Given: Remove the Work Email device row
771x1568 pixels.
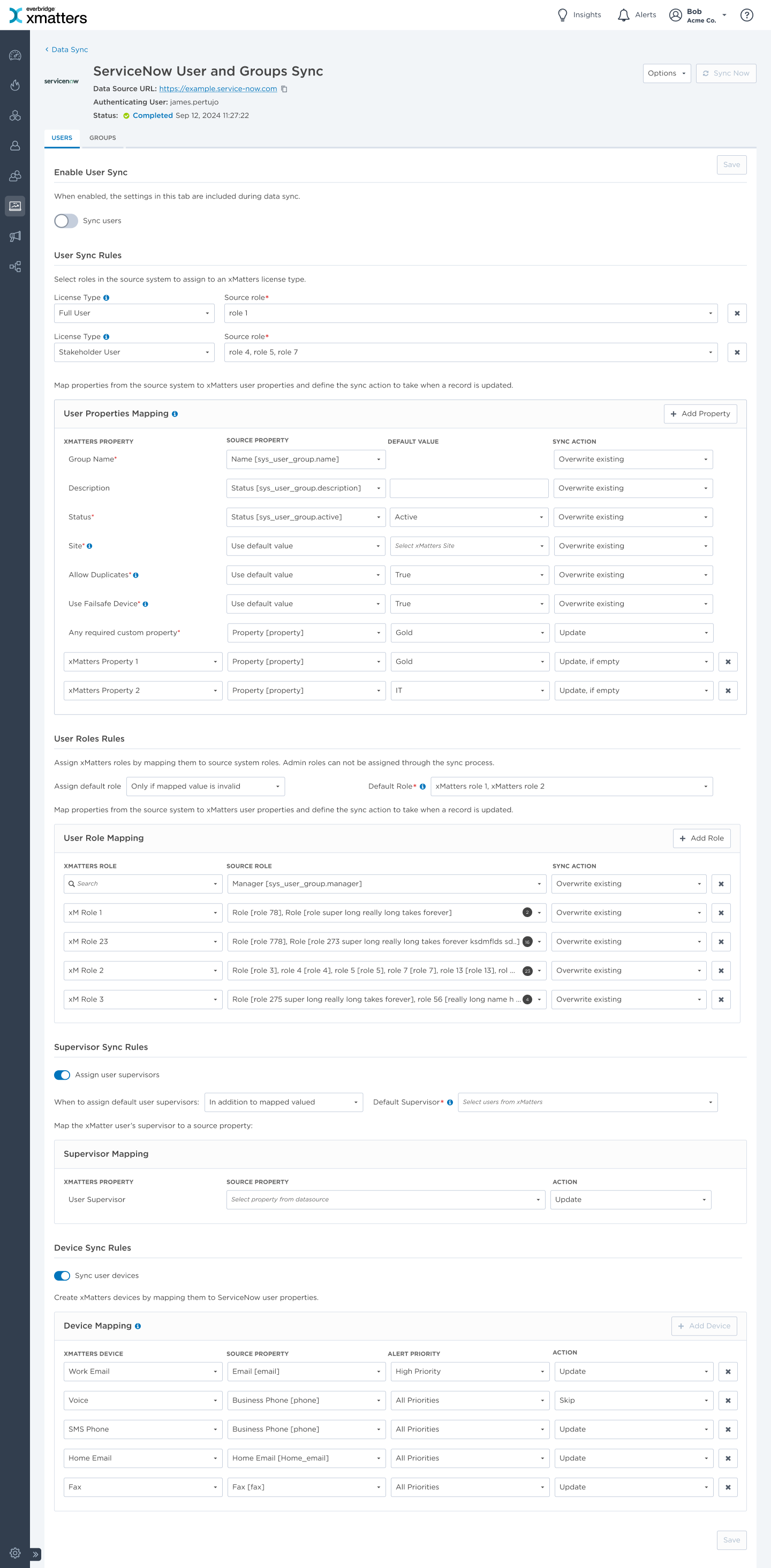Looking at the screenshot, I should click(728, 1372).
